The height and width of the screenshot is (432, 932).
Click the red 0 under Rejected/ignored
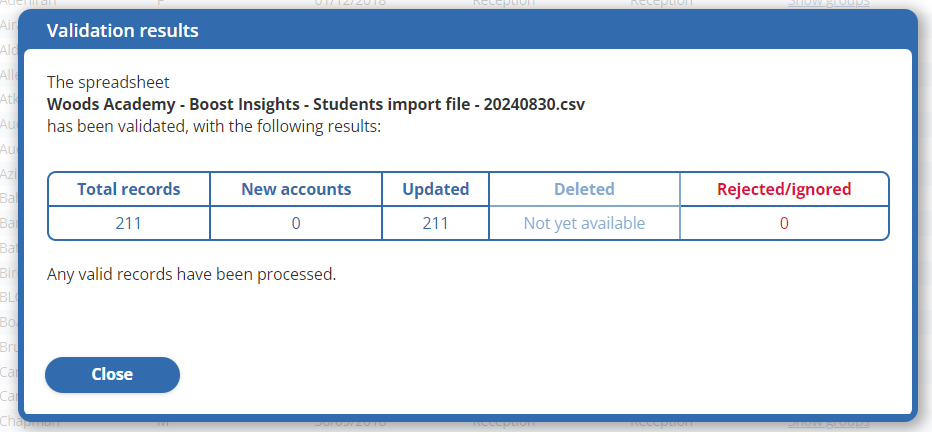click(784, 223)
